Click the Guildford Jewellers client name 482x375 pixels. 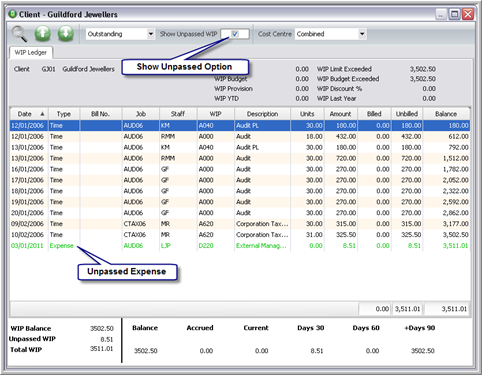(x=89, y=69)
